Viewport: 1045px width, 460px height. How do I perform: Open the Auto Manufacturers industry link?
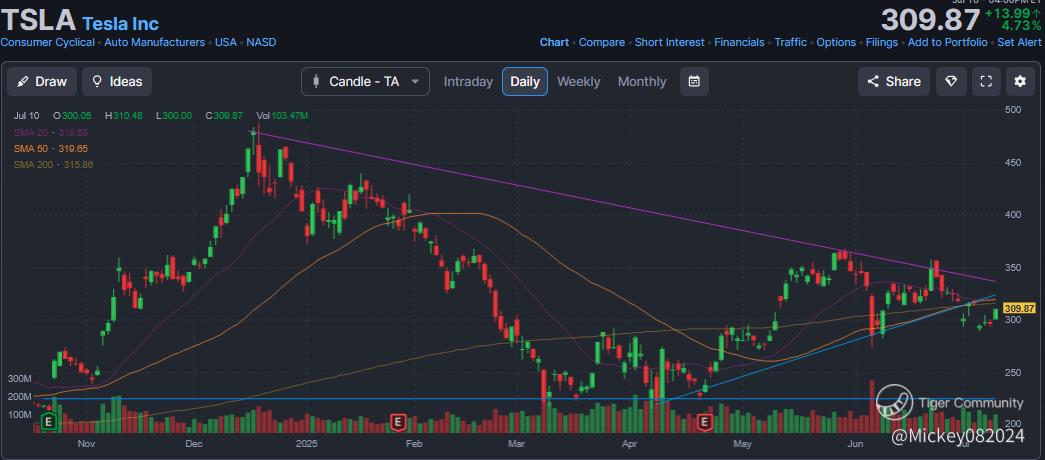[155, 42]
